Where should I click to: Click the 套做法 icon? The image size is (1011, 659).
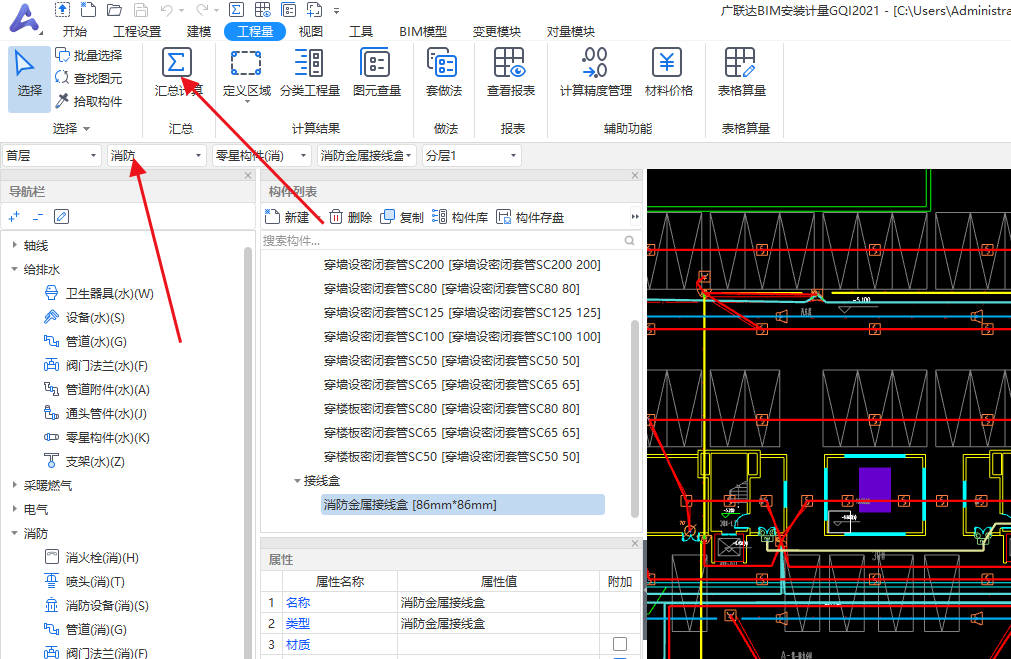click(443, 65)
